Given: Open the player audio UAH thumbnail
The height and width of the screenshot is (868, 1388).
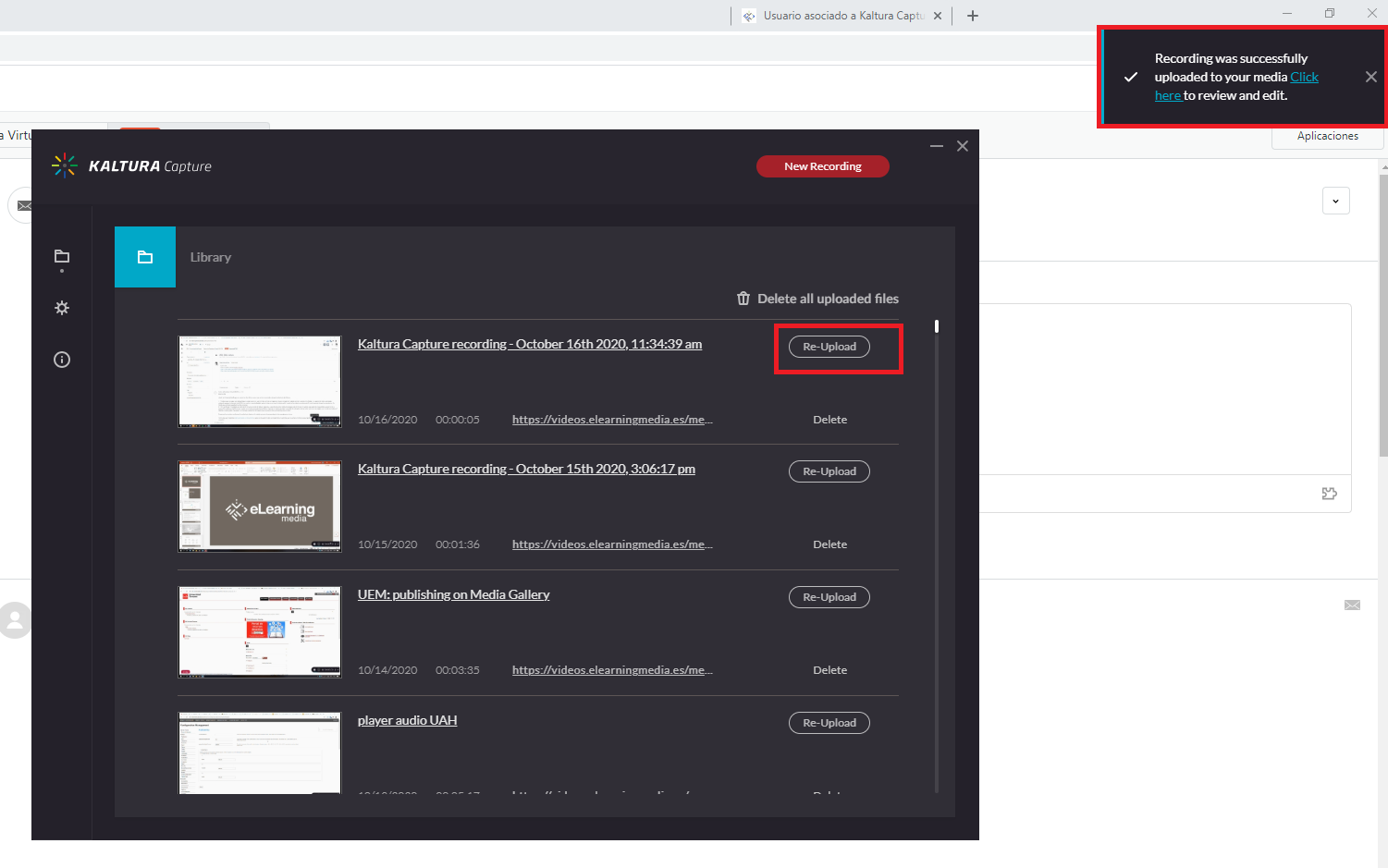Looking at the screenshot, I should 260,752.
